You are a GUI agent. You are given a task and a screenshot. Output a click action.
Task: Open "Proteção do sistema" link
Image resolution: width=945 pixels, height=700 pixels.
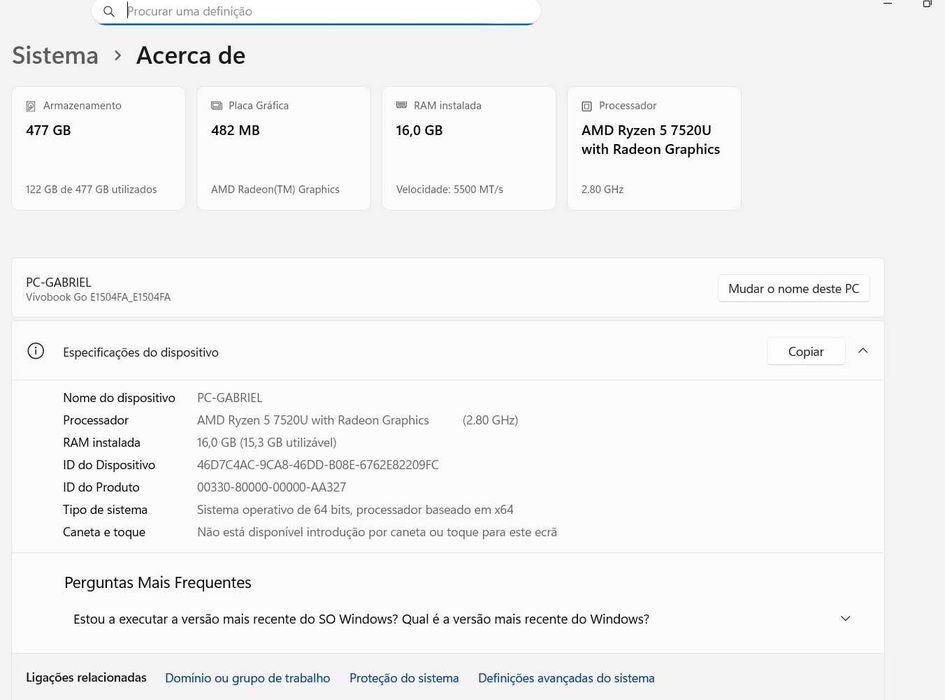click(404, 678)
